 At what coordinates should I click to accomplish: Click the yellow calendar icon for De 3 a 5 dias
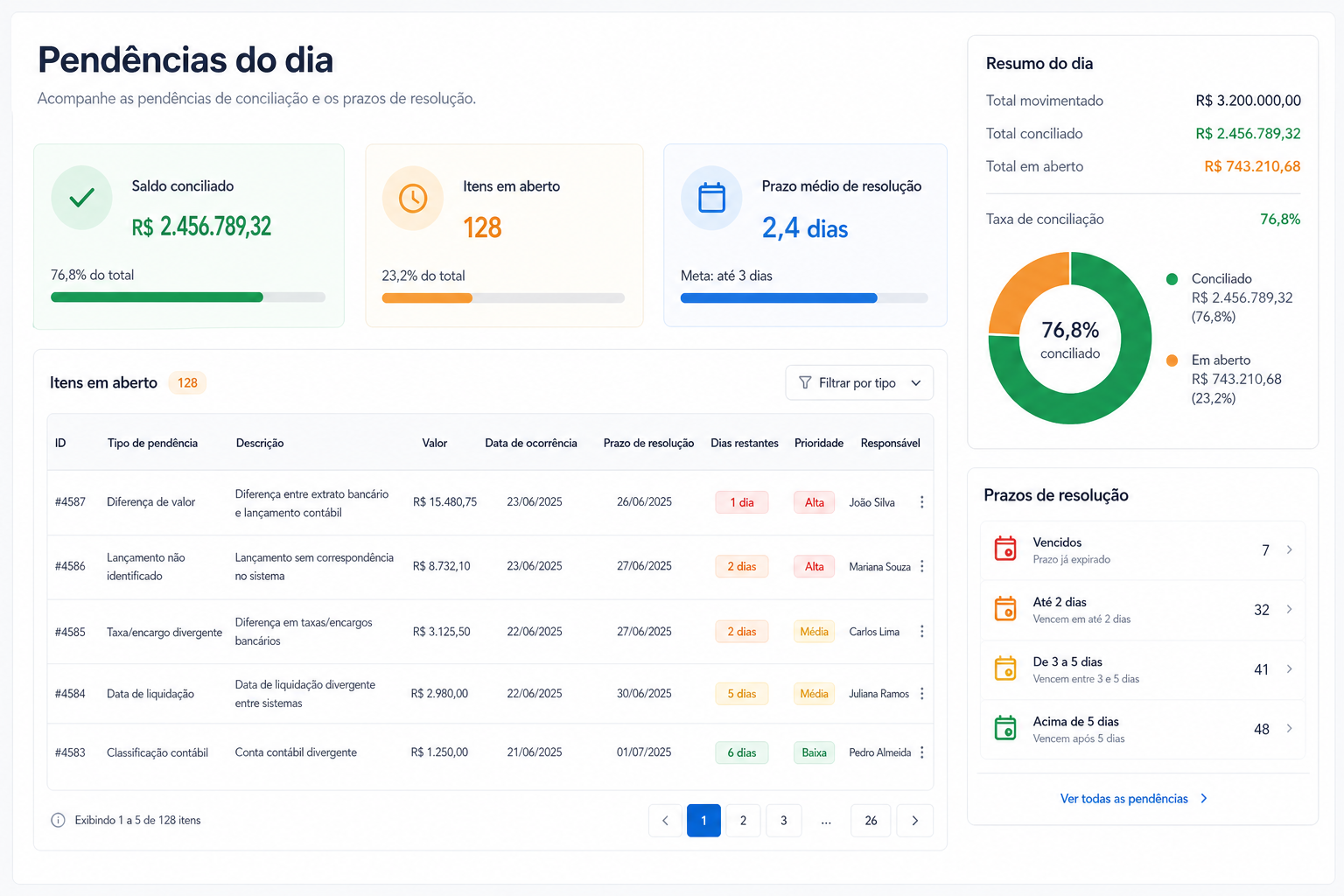coord(1005,668)
